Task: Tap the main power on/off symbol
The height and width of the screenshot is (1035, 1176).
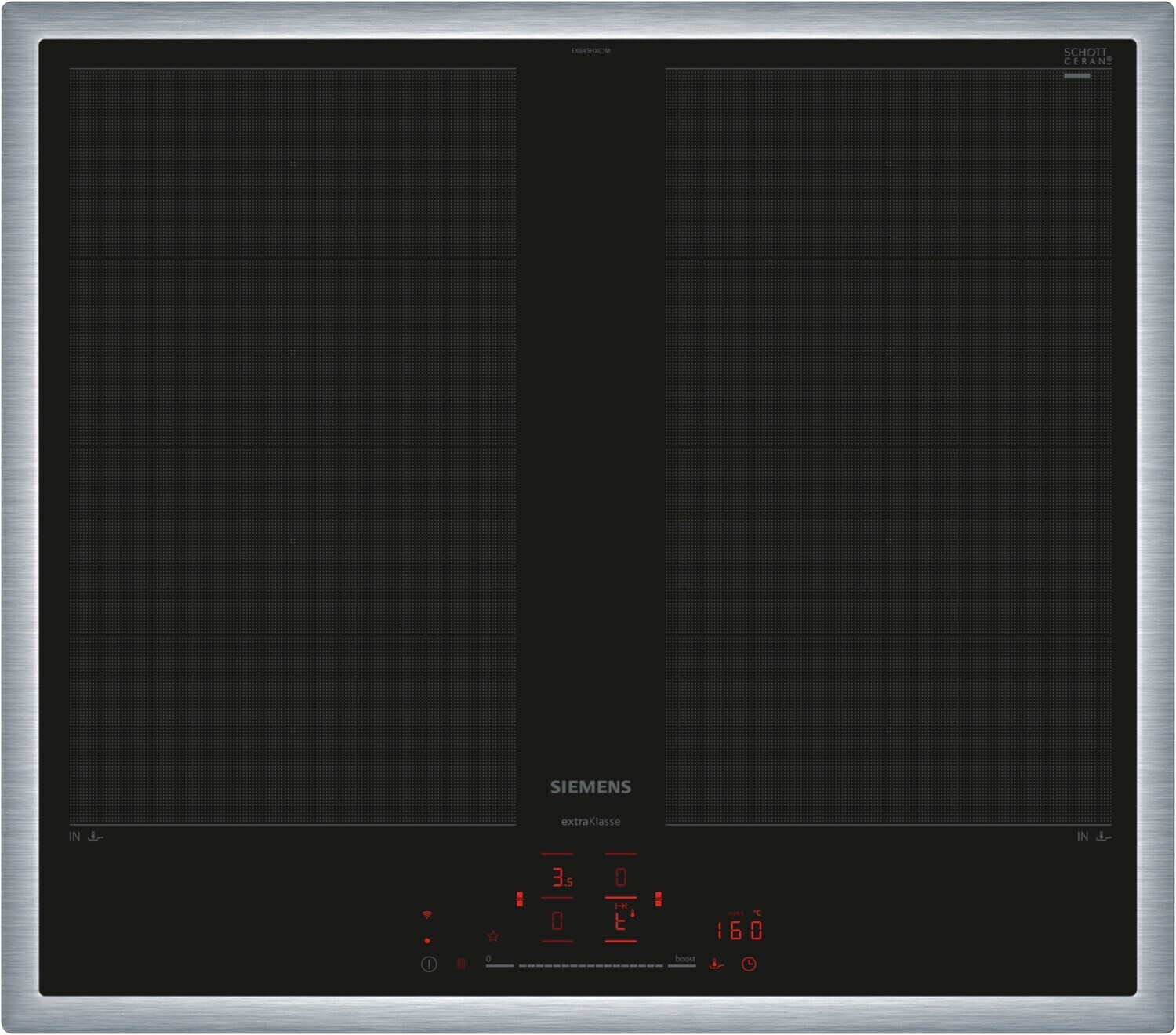Action: 429,964
